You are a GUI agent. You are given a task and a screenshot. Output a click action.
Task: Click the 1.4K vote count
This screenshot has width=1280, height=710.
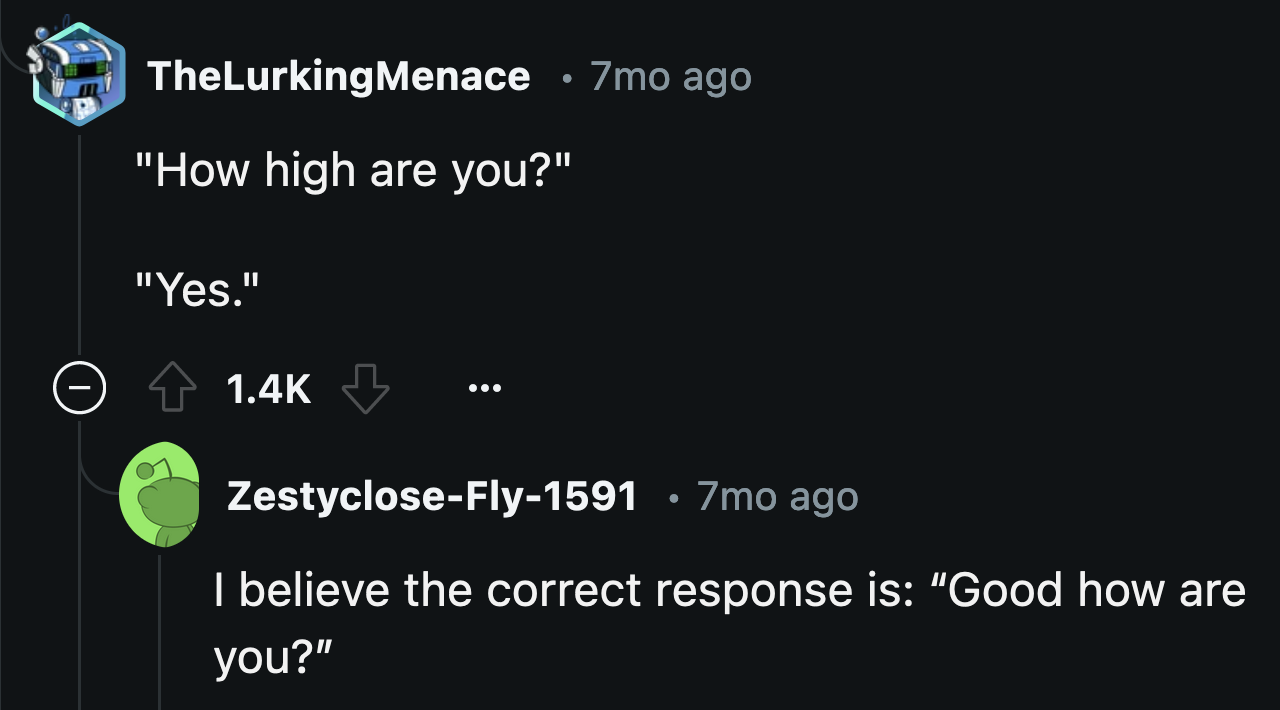[269, 389]
